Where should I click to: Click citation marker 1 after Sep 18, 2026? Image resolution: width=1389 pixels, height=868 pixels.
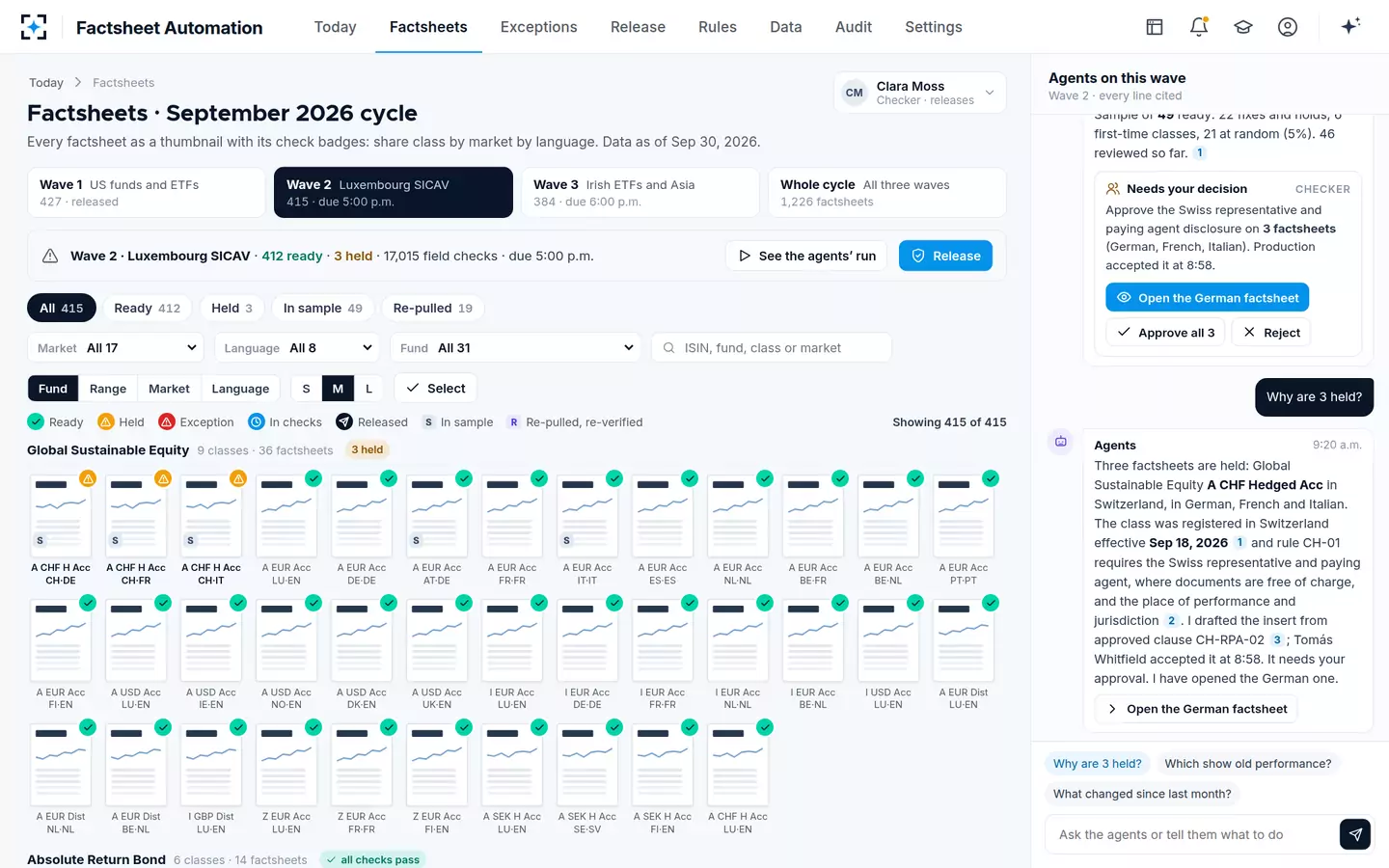point(1239,542)
